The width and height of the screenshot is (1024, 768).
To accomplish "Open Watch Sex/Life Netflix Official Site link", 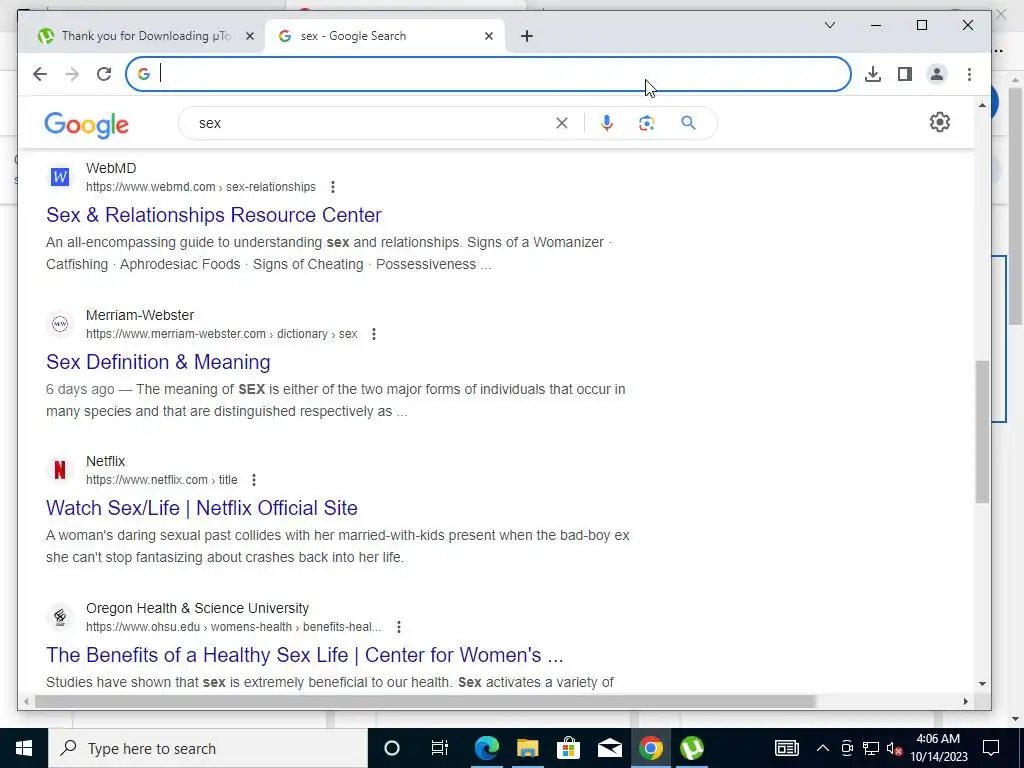I will click(x=202, y=508).
